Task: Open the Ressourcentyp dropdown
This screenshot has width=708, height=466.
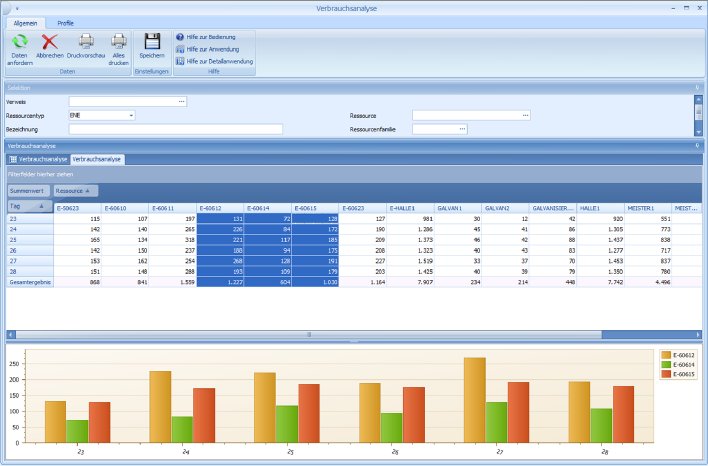Action: pos(131,116)
